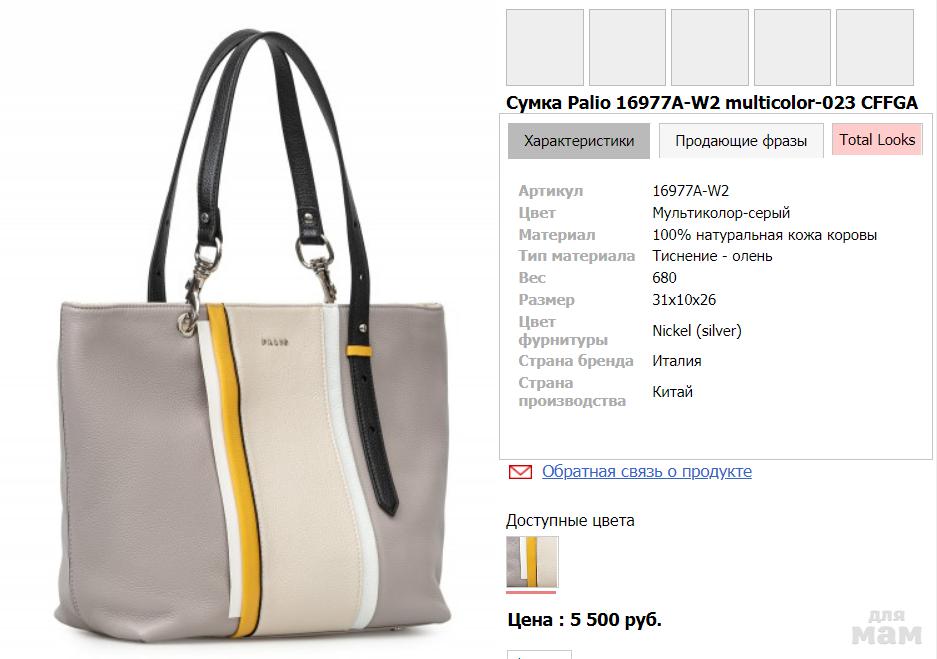Click the Размер value 31x10x26
Image resolution: width=937 pixels, height=659 pixels.
pos(684,300)
